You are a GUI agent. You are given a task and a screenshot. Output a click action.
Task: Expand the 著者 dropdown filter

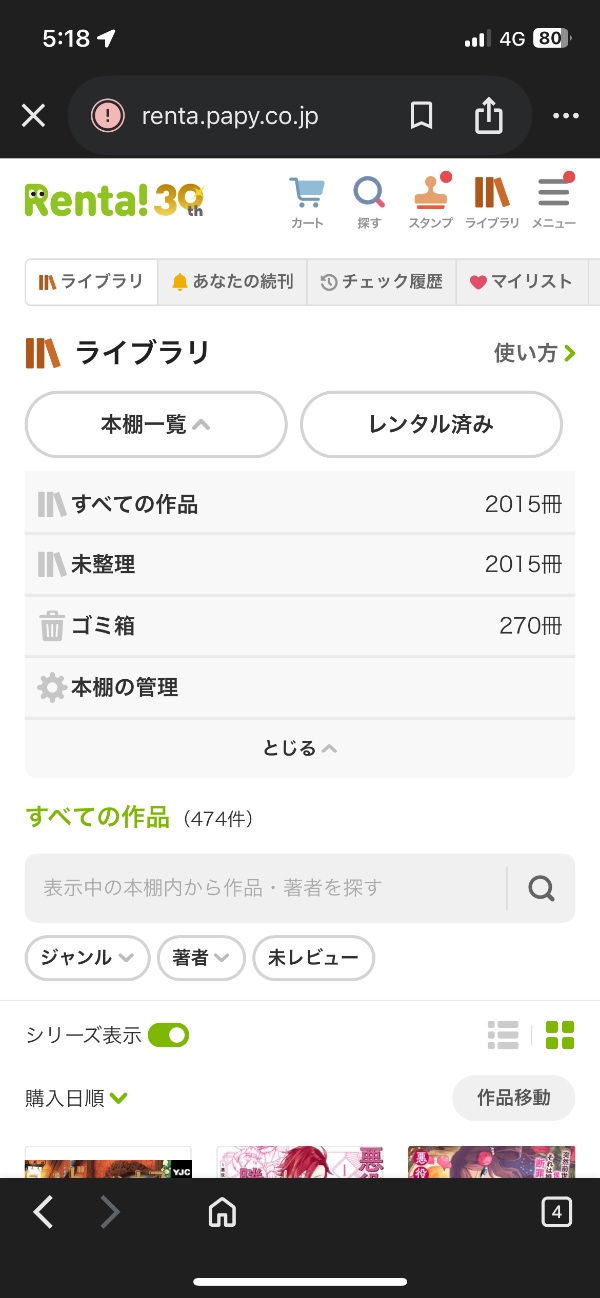point(201,958)
